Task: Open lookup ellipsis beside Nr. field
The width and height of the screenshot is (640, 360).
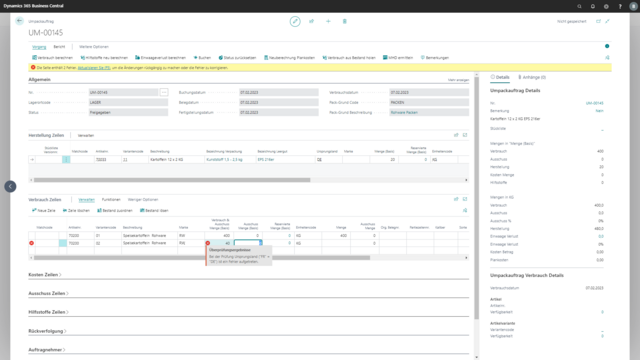Action: tap(164, 92)
